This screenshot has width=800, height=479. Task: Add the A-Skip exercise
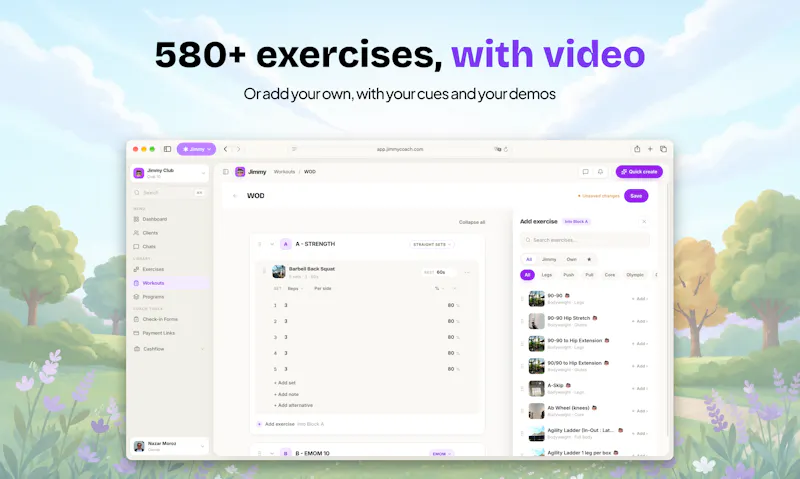click(x=640, y=389)
